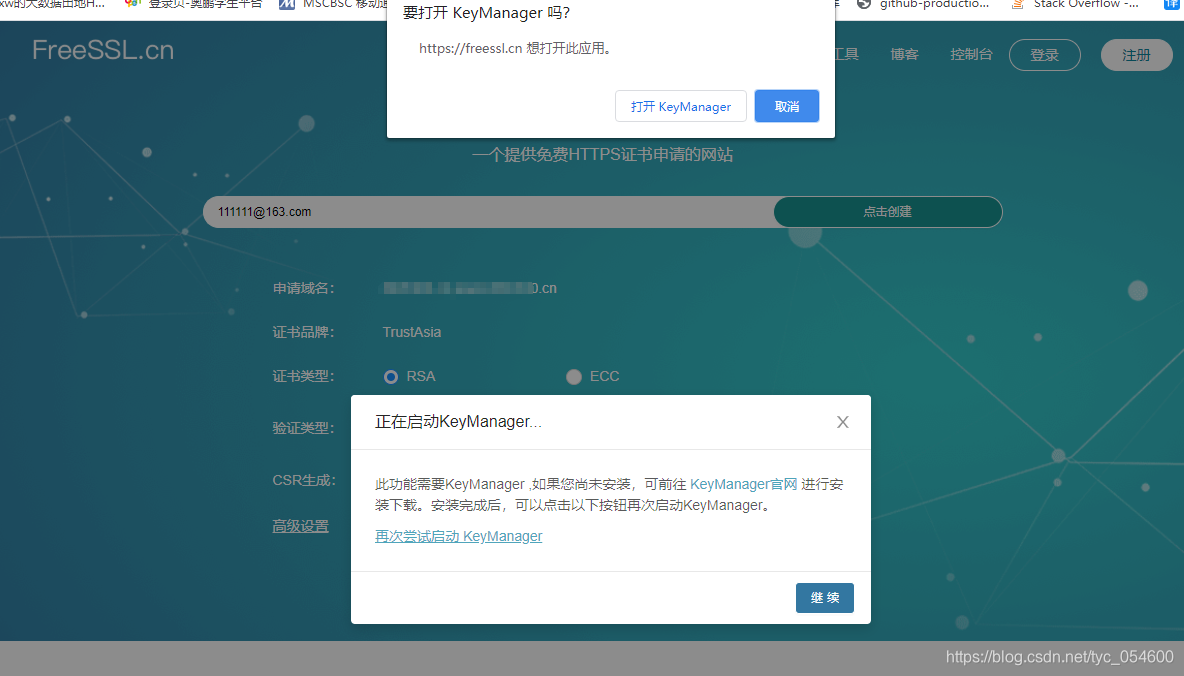
Task: Open the 工具 menu item
Action: point(847,54)
